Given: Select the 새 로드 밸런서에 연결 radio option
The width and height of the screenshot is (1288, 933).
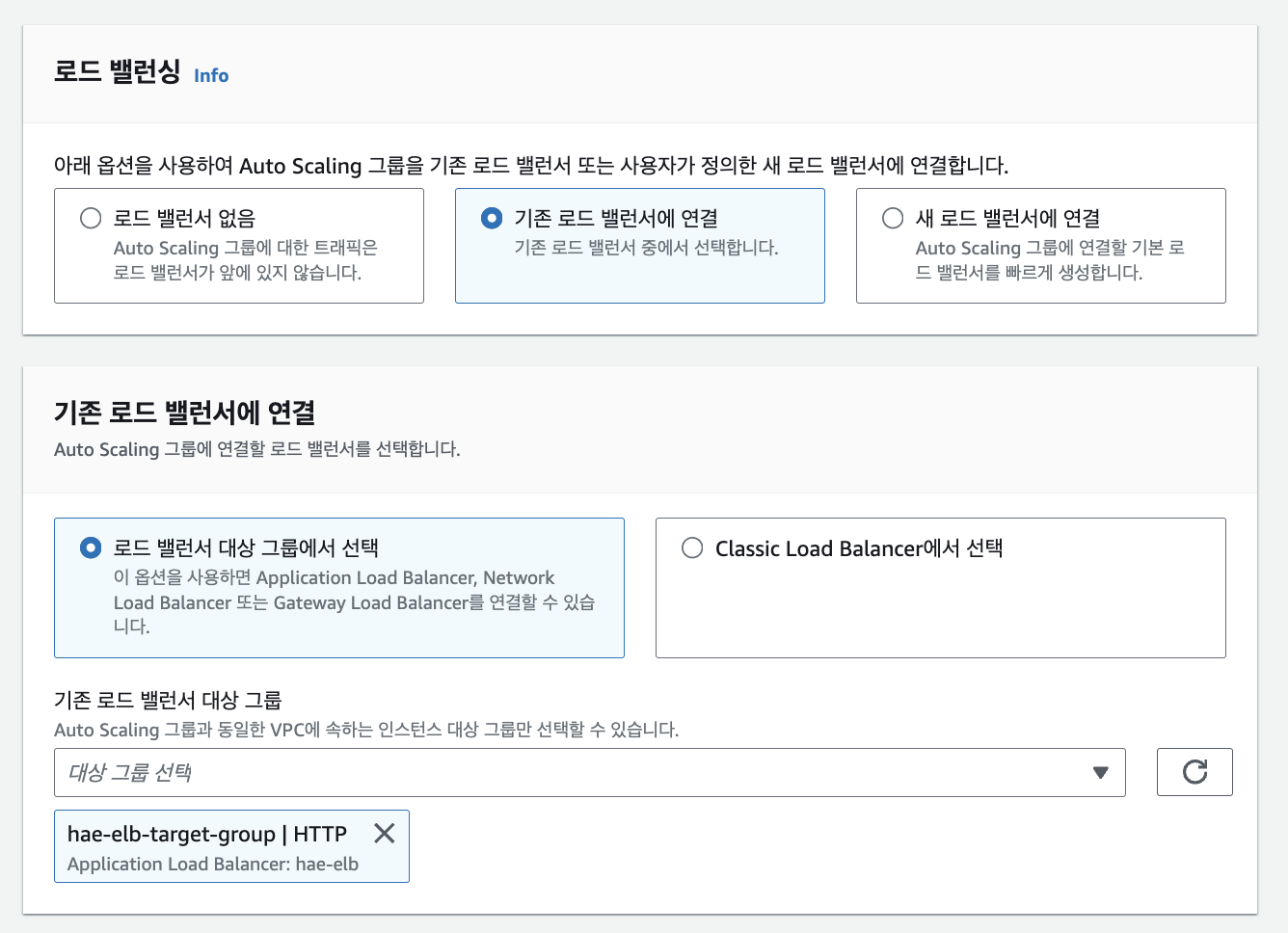Looking at the screenshot, I should [x=893, y=218].
